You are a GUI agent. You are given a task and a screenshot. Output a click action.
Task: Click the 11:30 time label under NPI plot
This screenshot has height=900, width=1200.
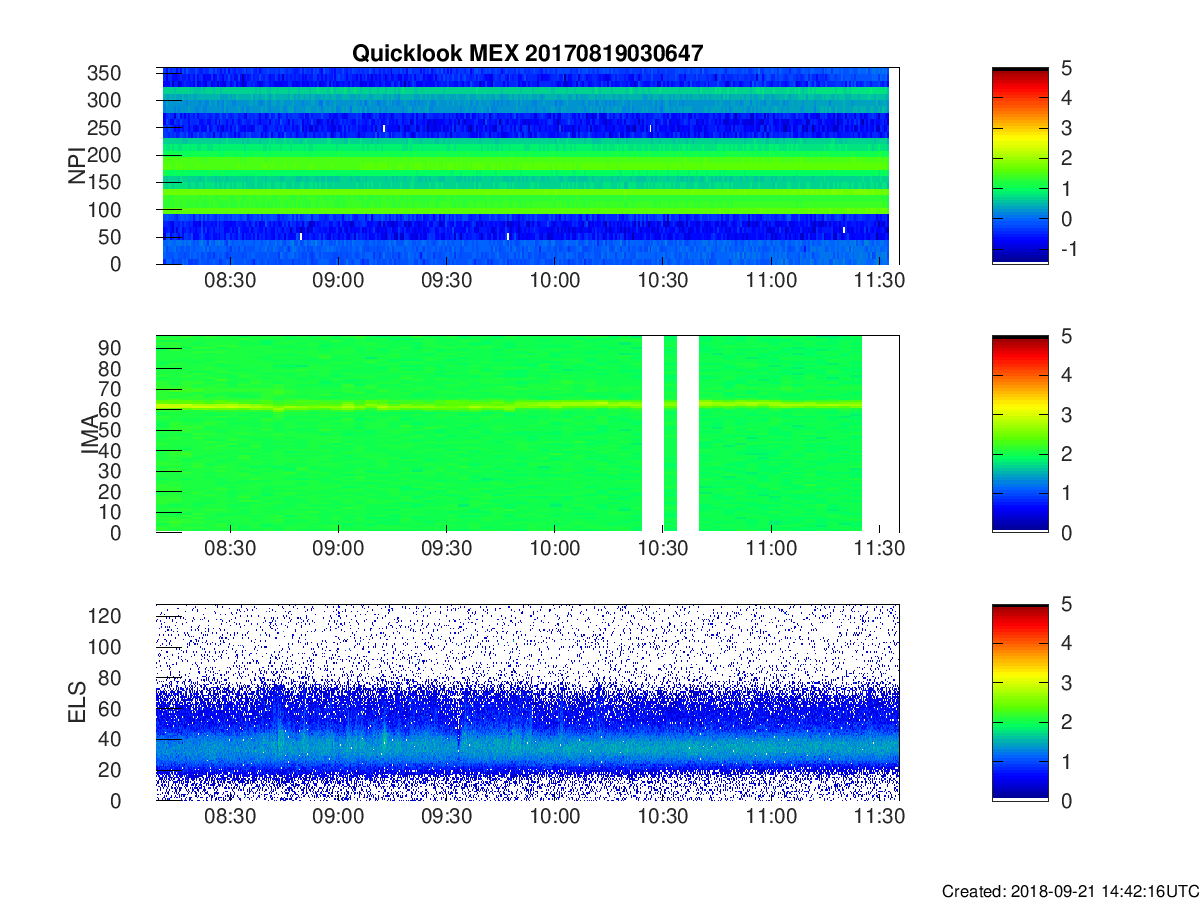tap(881, 282)
